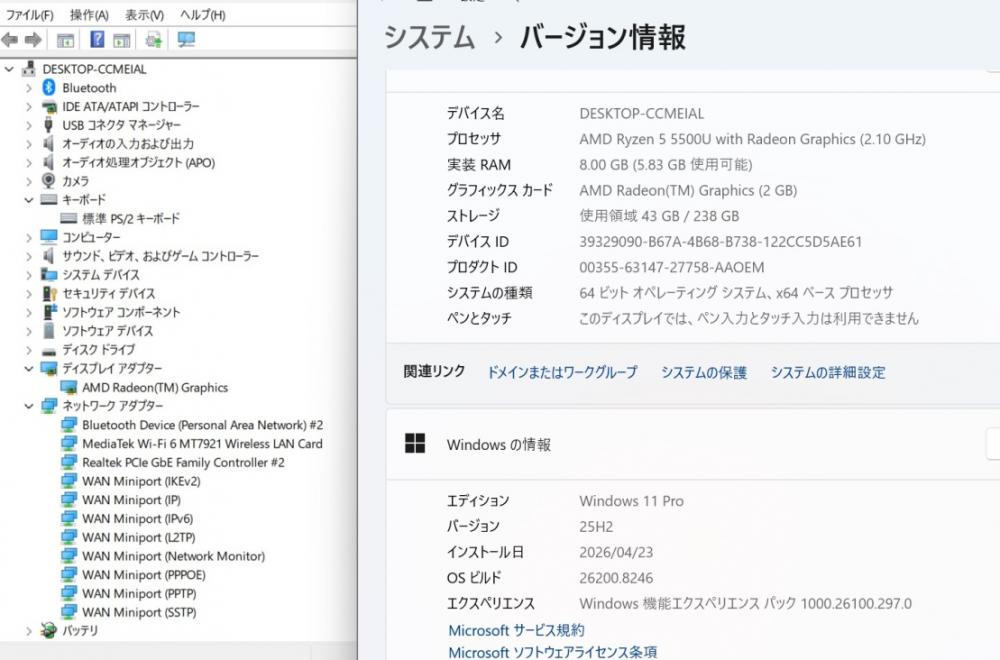Open the システムの詳細設定 link
The width and height of the screenshot is (1000, 660).
[827, 373]
